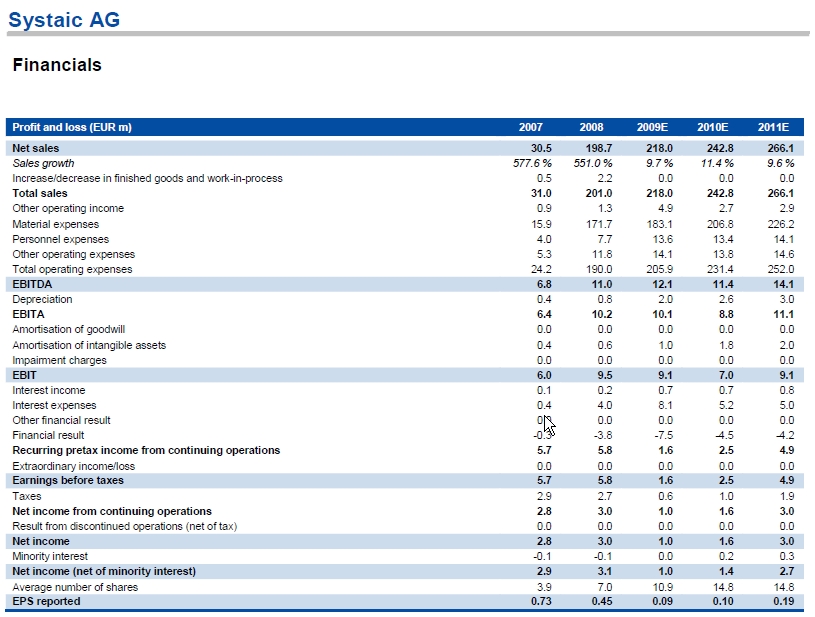Select the 2009E column header
This screenshot has height=617, width=815.
point(652,127)
